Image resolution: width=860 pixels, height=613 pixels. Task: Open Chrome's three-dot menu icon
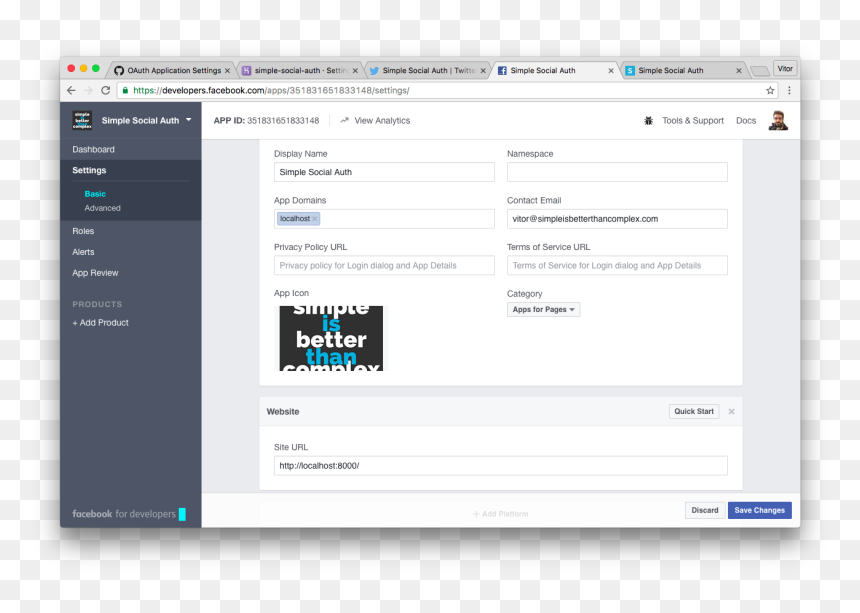click(789, 90)
